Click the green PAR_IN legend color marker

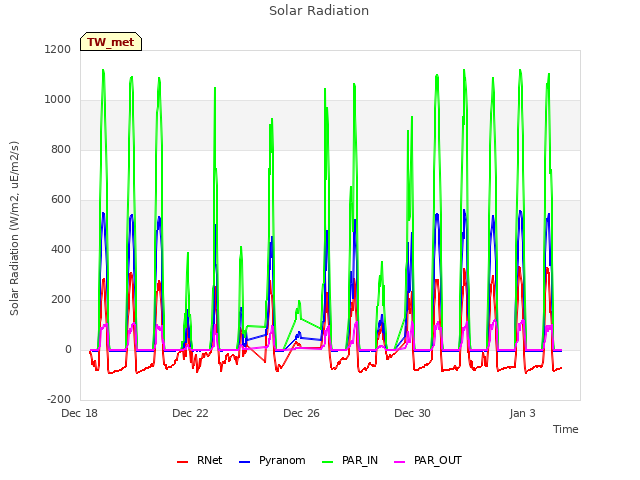328,462
